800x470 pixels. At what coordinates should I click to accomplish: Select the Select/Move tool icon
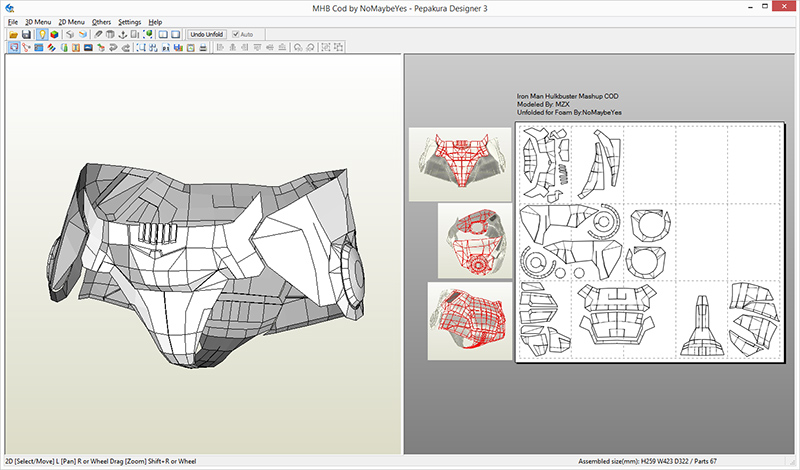coord(14,47)
